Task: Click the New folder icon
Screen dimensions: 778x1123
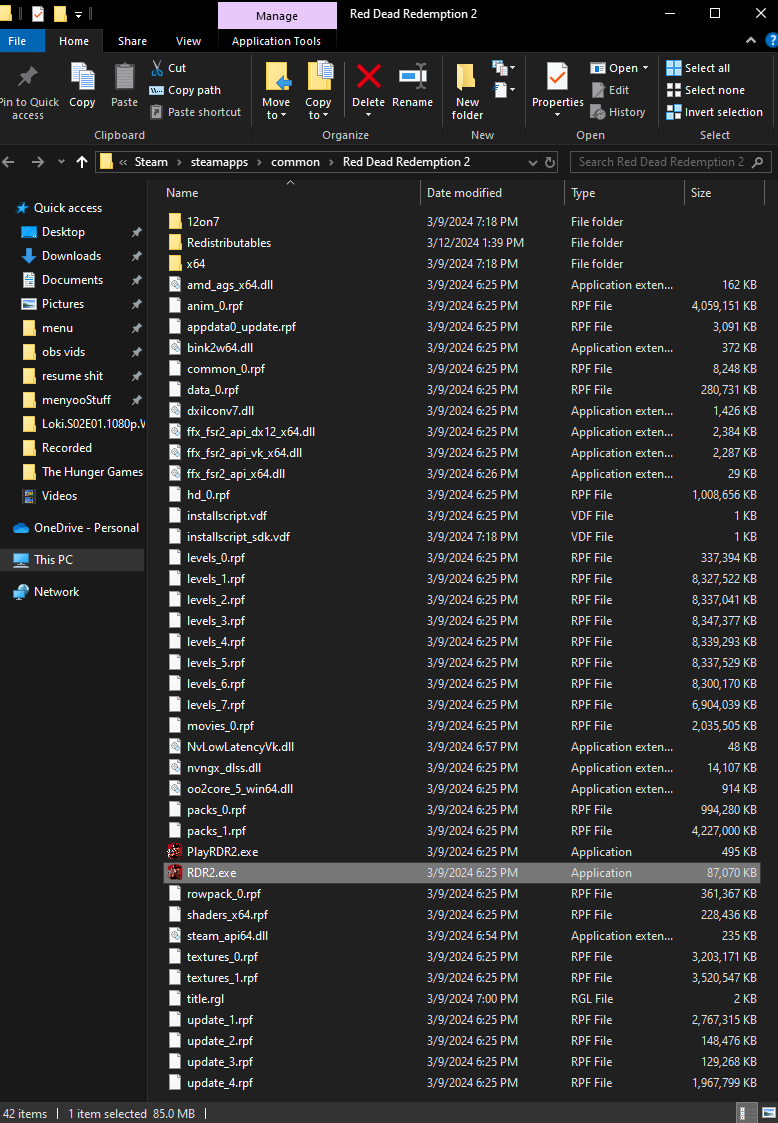Action: tap(467, 77)
